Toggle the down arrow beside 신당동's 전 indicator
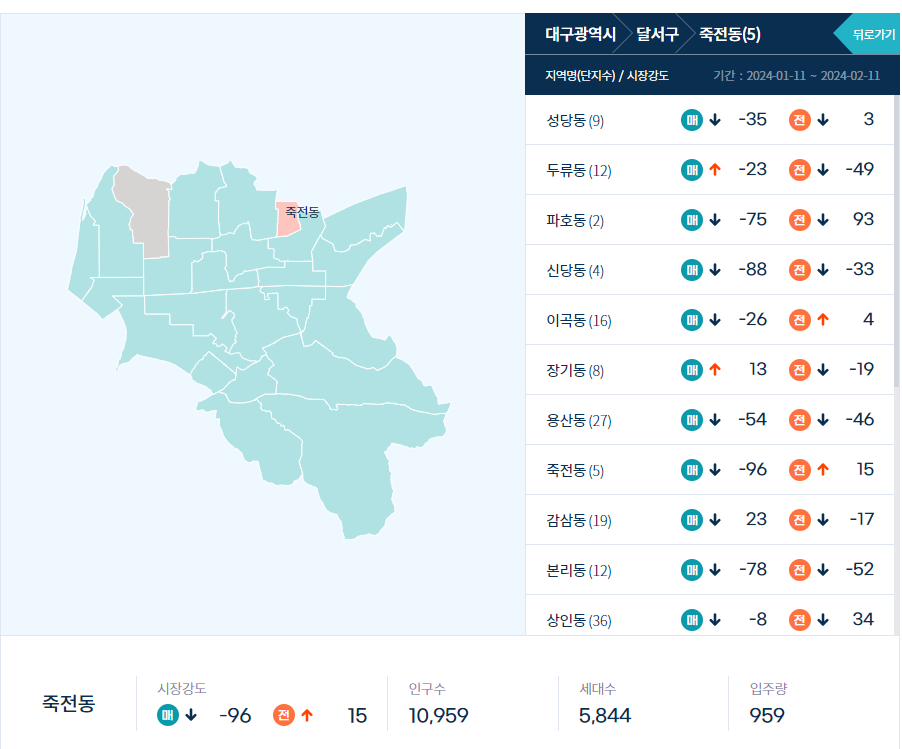Screen dimensions: 902x749 pos(821,270)
